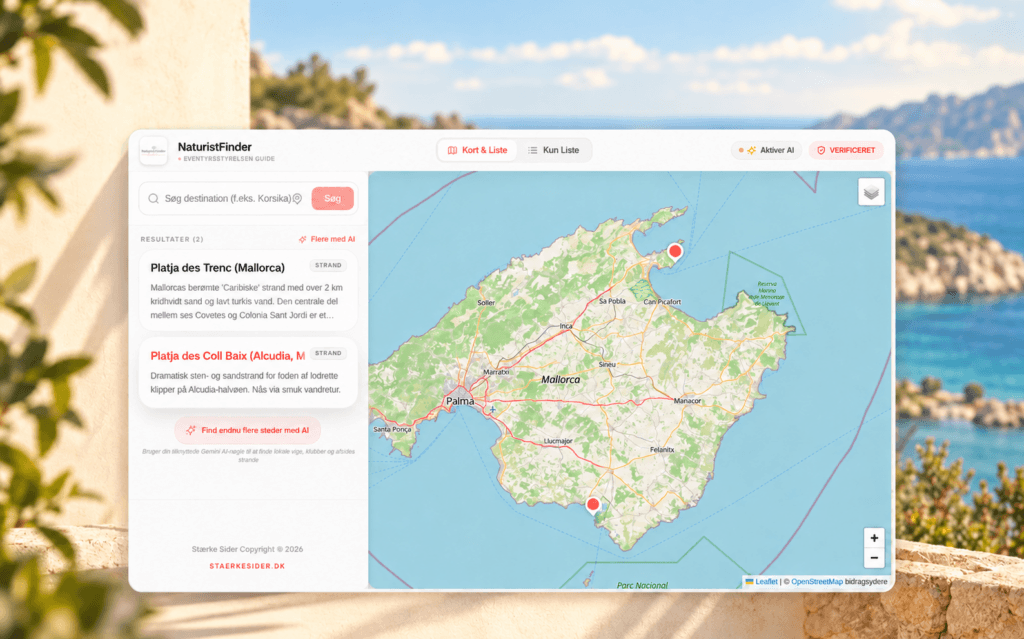Open the Platja des Trenc (Mallorca) card
This screenshot has width=1024, height=639.
[248, 290]
